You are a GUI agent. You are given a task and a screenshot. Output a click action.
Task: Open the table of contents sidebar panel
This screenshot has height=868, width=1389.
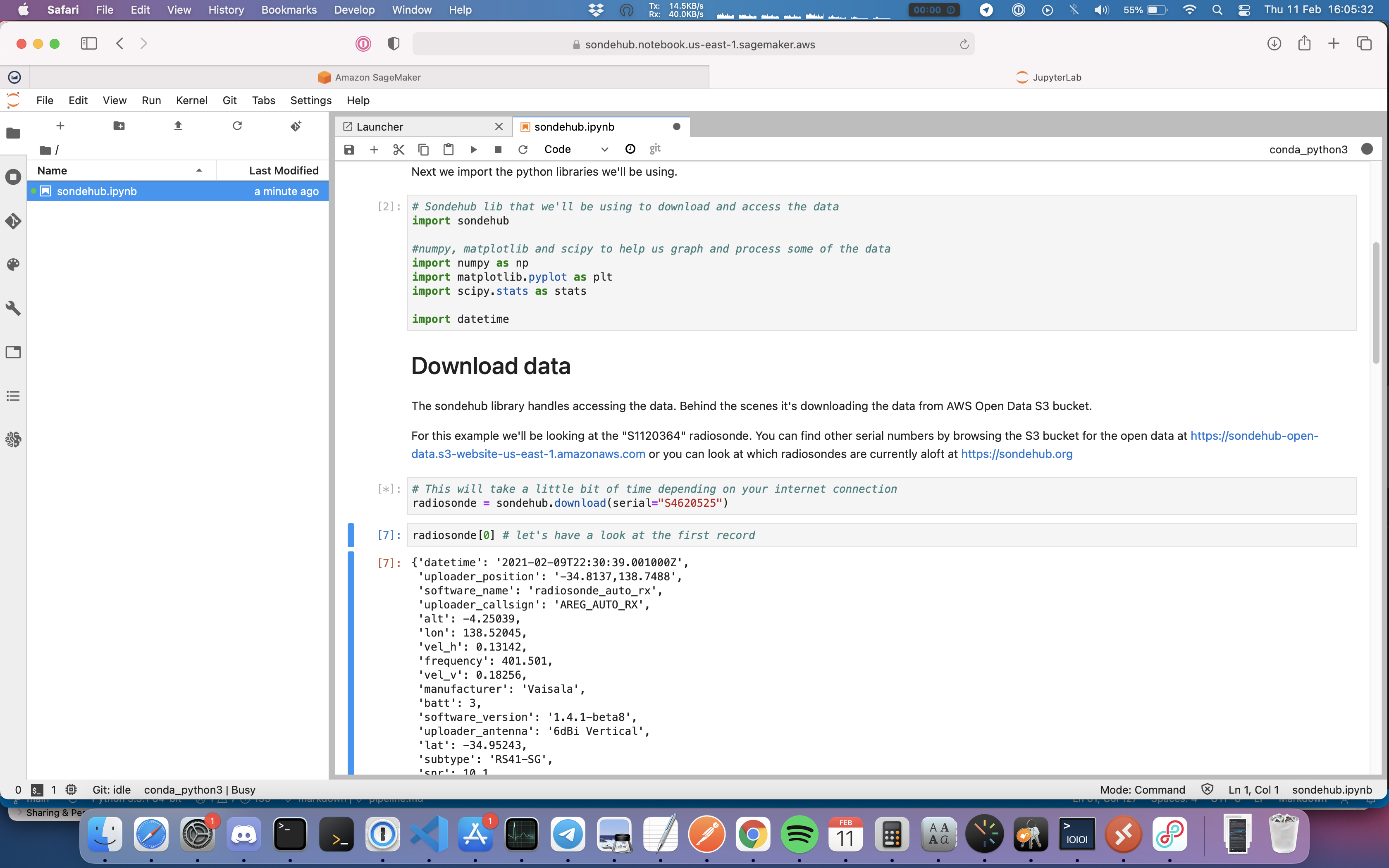(x=13, y=396)
